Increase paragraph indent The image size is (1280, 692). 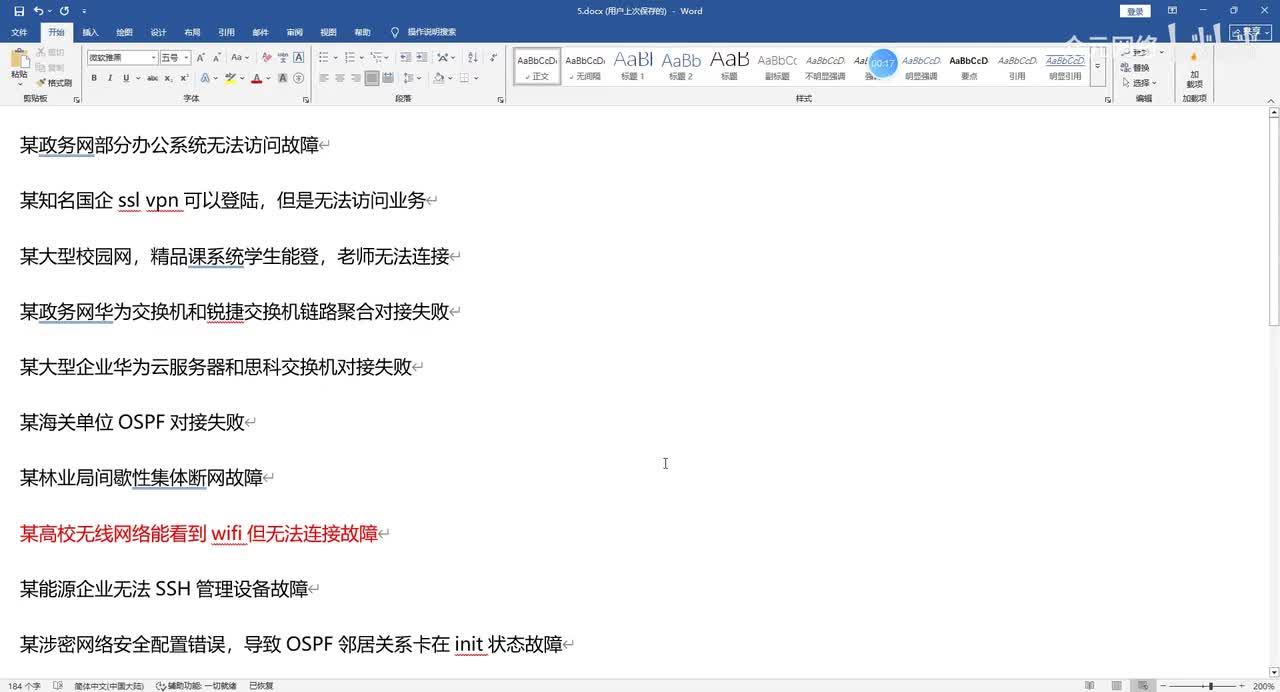[x=421, y=58]
